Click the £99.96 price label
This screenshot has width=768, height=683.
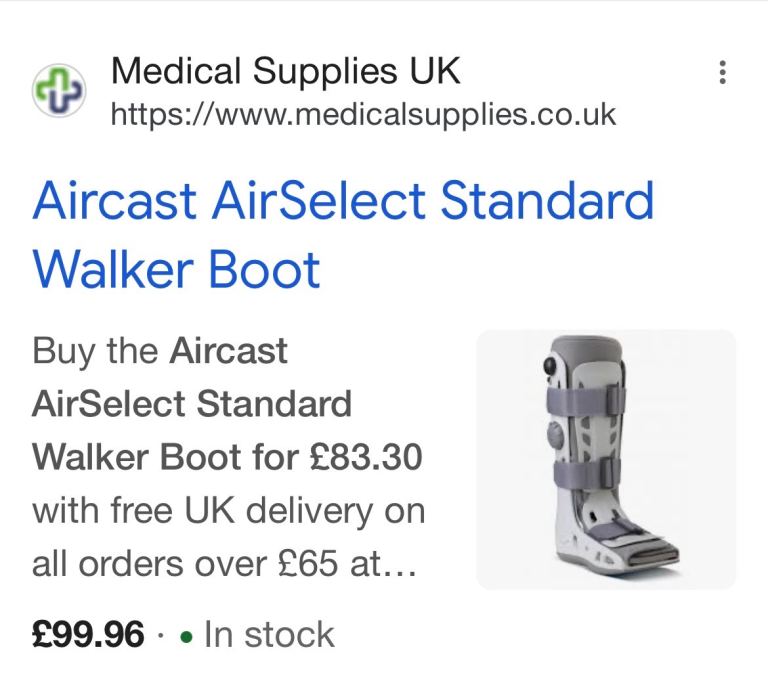(88, 634)
